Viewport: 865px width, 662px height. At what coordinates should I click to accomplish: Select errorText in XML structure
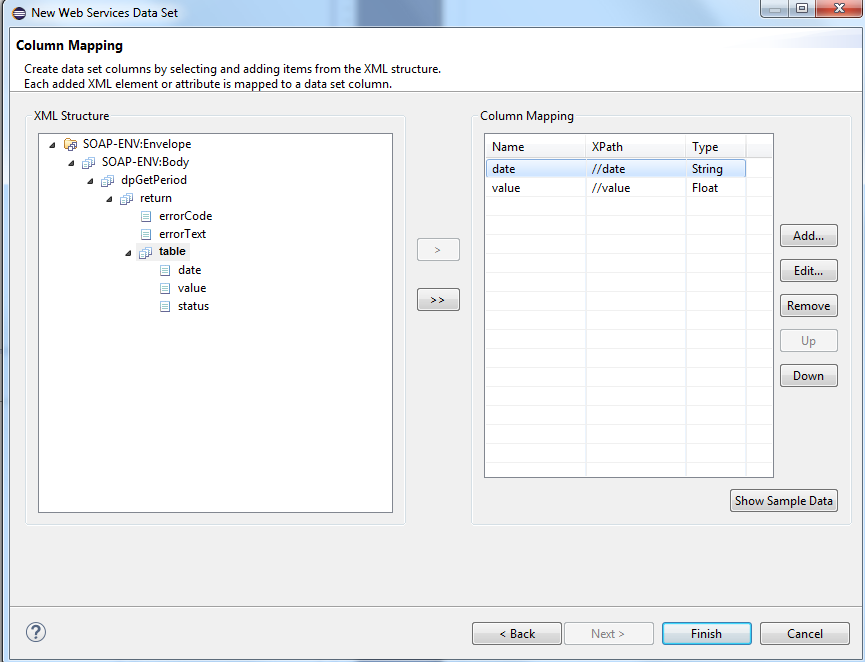tap(182, 234)
